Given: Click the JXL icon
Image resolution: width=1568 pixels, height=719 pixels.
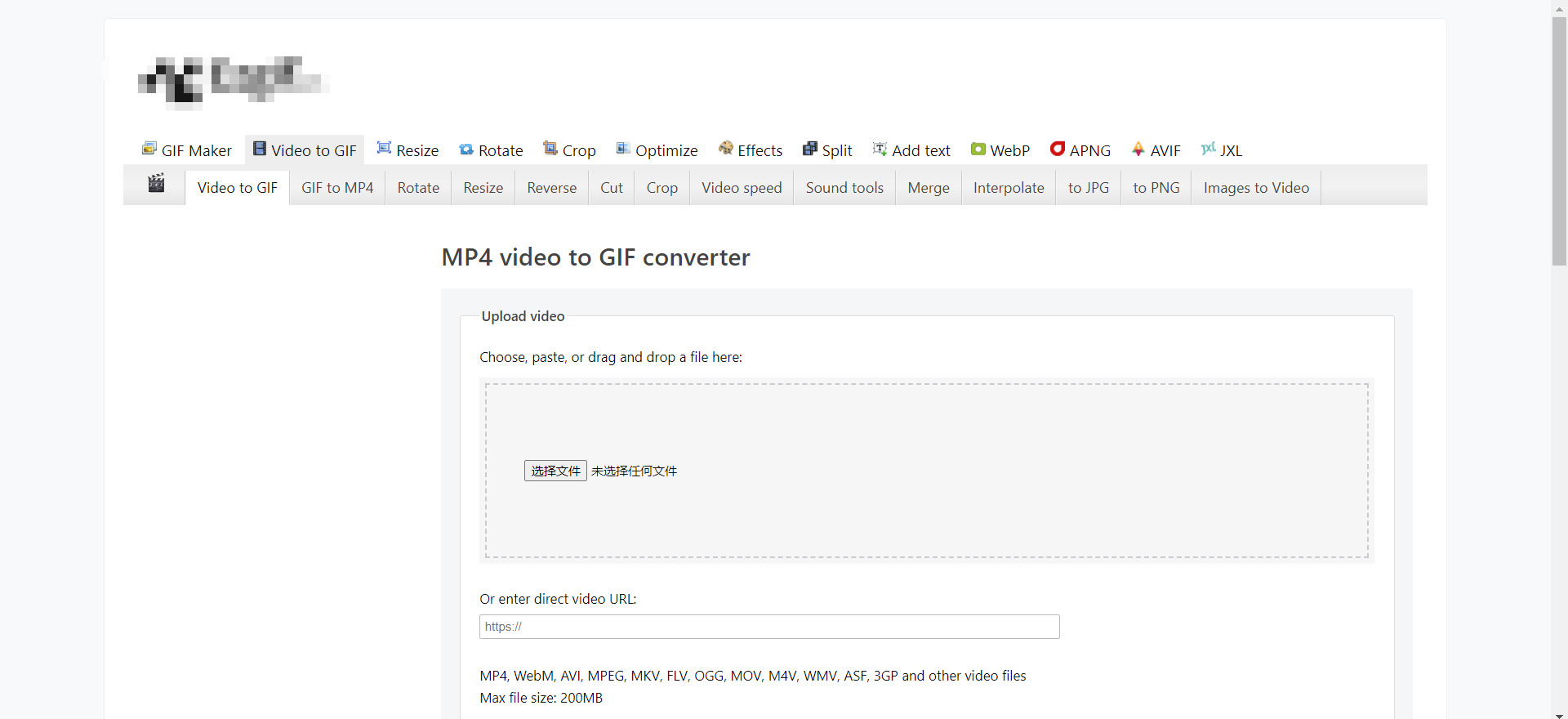Looking at the screenshot, I should (x=1209, y=148).
